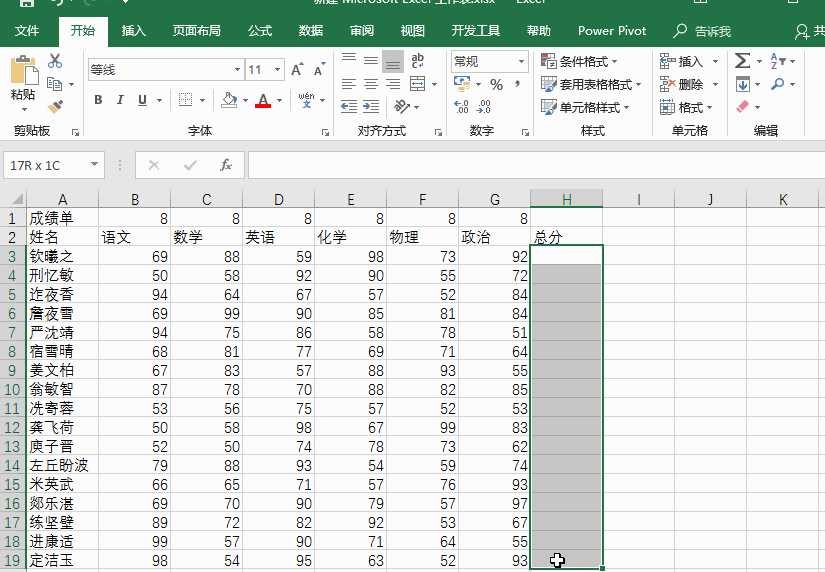The width and height of the screenshot is (825, 572).
Task: Open the 文件 tab
Action: [27, 31]
